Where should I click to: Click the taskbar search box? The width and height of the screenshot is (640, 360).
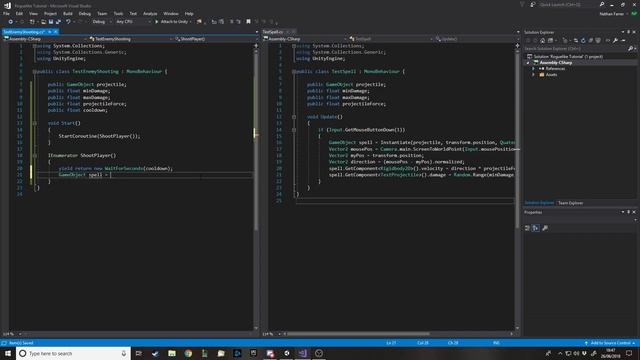click(73, 353)
